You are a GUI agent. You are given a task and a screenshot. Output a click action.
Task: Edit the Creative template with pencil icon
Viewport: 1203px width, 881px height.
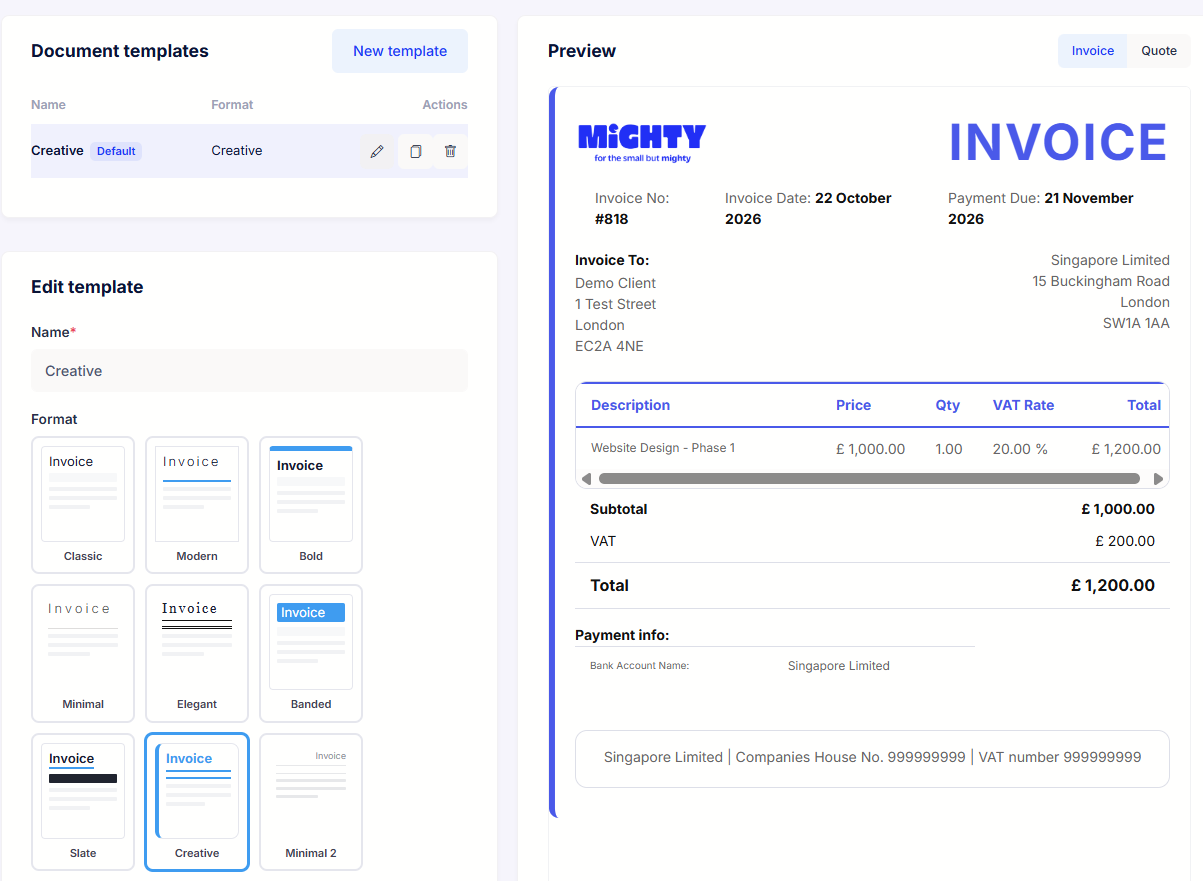click(377, 151)
